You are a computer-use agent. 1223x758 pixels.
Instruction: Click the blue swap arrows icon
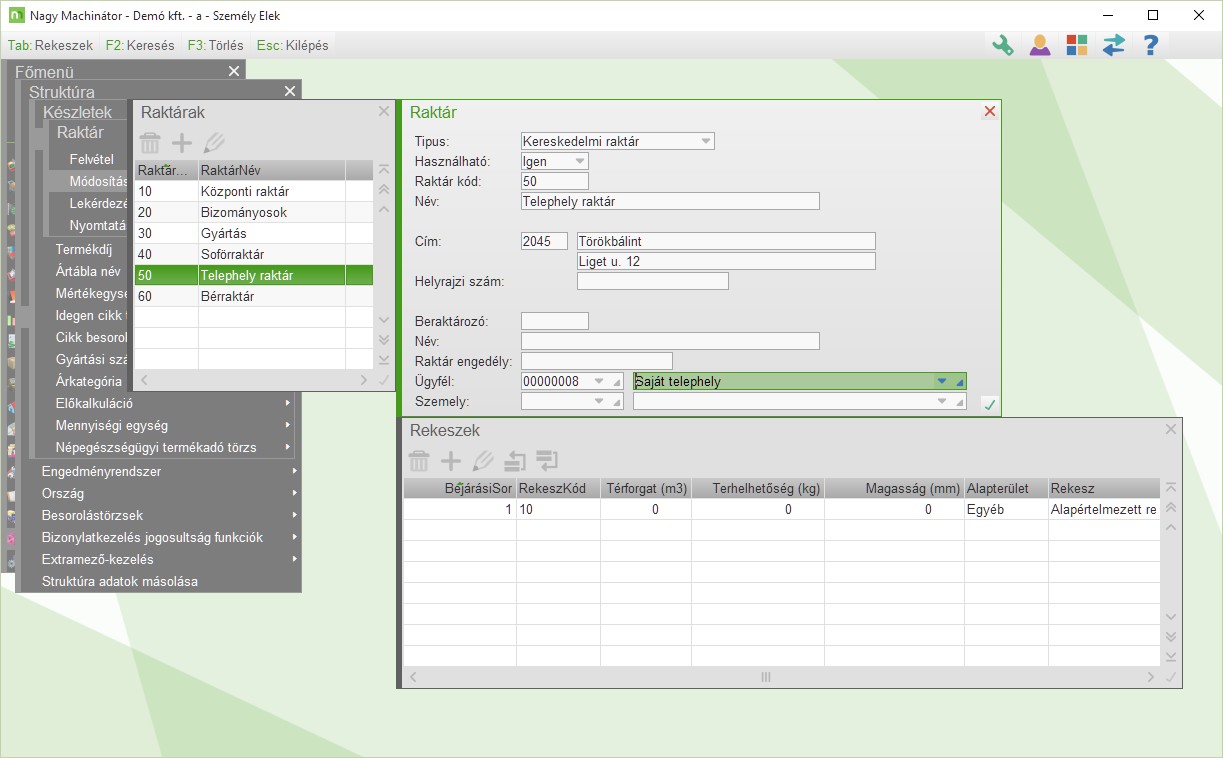[1114, 45]
